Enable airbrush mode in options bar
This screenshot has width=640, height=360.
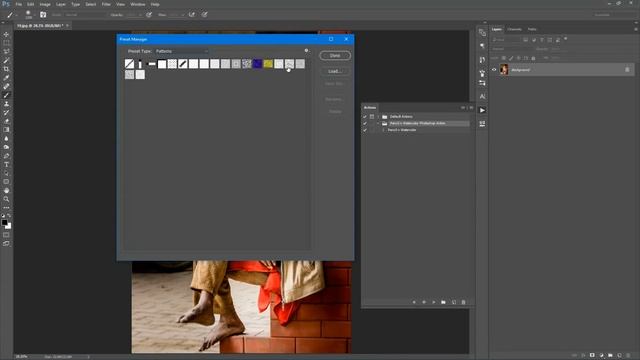[x=191, y=15]
